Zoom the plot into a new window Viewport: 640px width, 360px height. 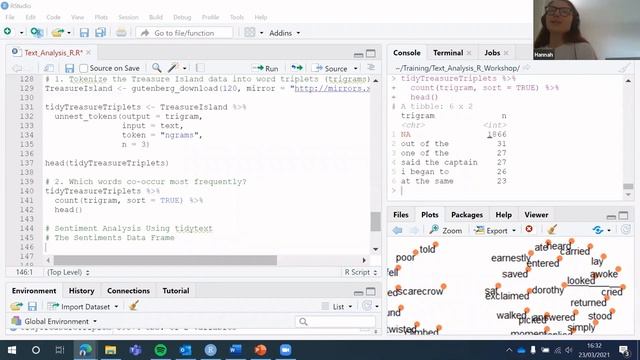446,231
